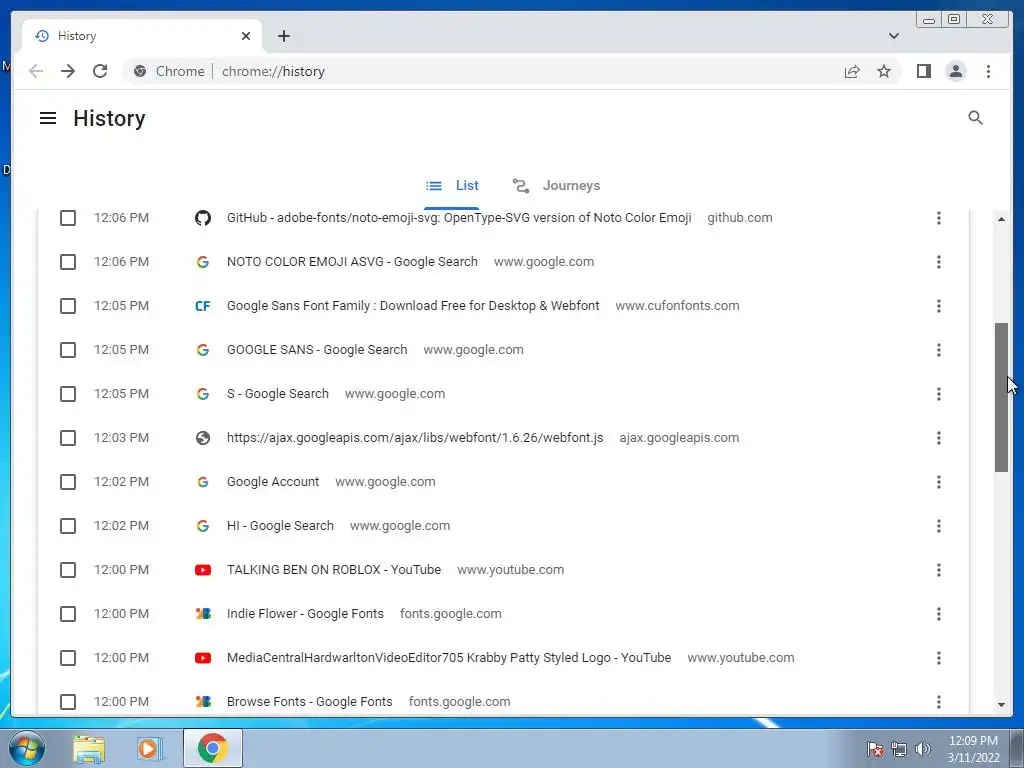Check the S - Google Search entry

(68, 394)
